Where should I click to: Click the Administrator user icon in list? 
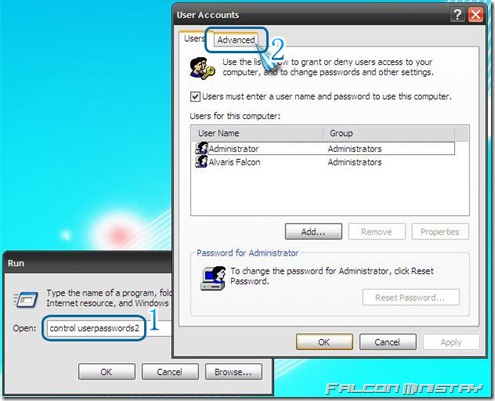(201, 148)
